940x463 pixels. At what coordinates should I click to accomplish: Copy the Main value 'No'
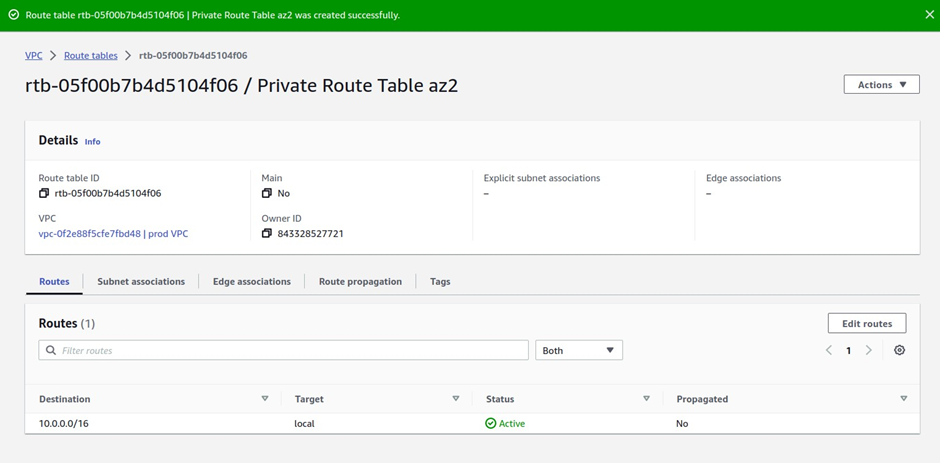point(267,193)
